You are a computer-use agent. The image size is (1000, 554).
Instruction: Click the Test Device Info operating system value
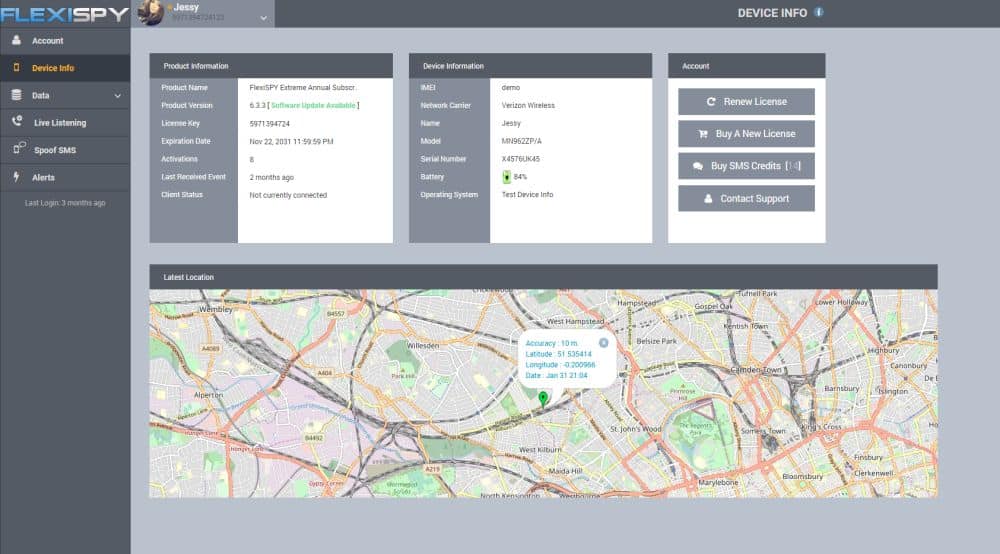[x=527, y=195]
